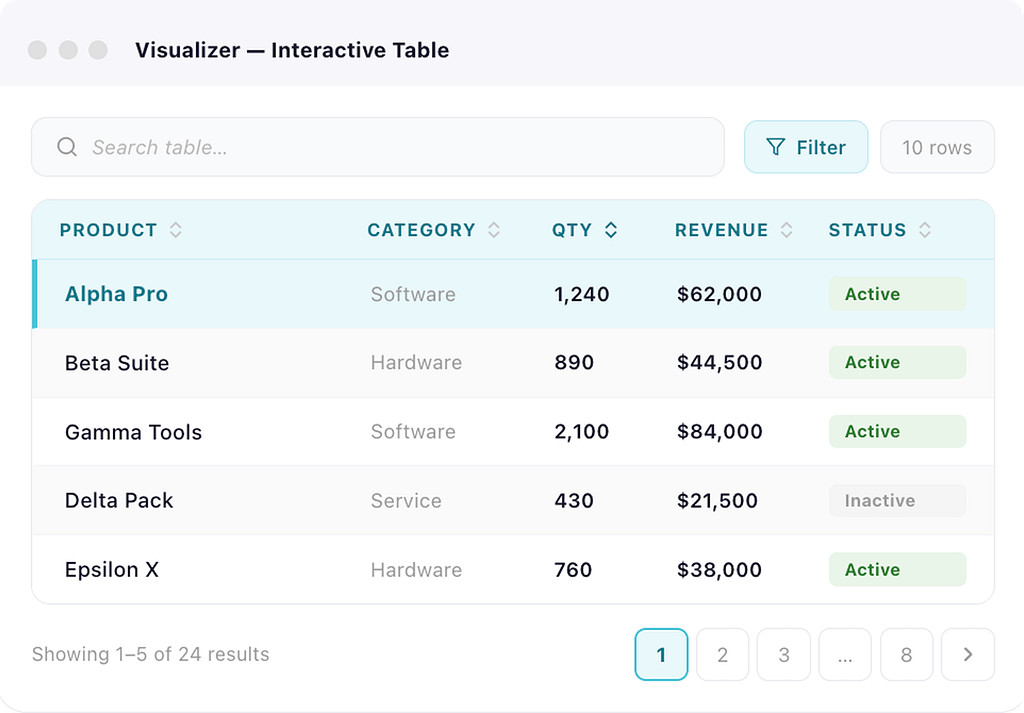Select current page 1 button
Image resolution: width=1024 pixels, height=713 pixels.
pyautogui.click(x=661, y=655)
